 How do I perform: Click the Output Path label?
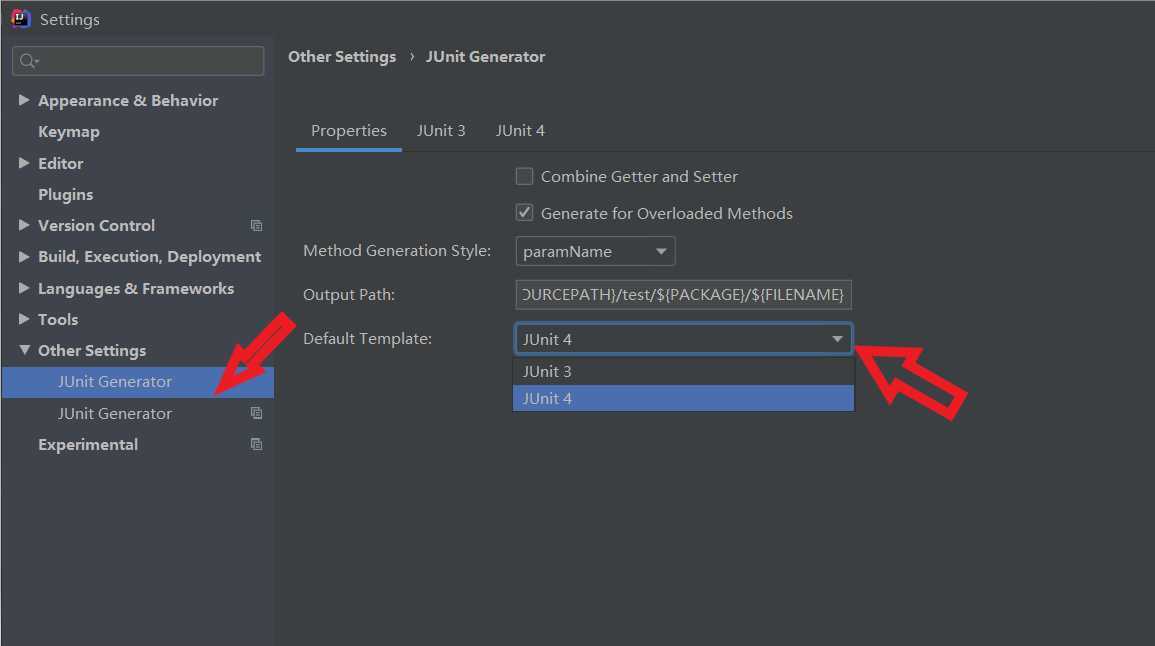point(349,295)
